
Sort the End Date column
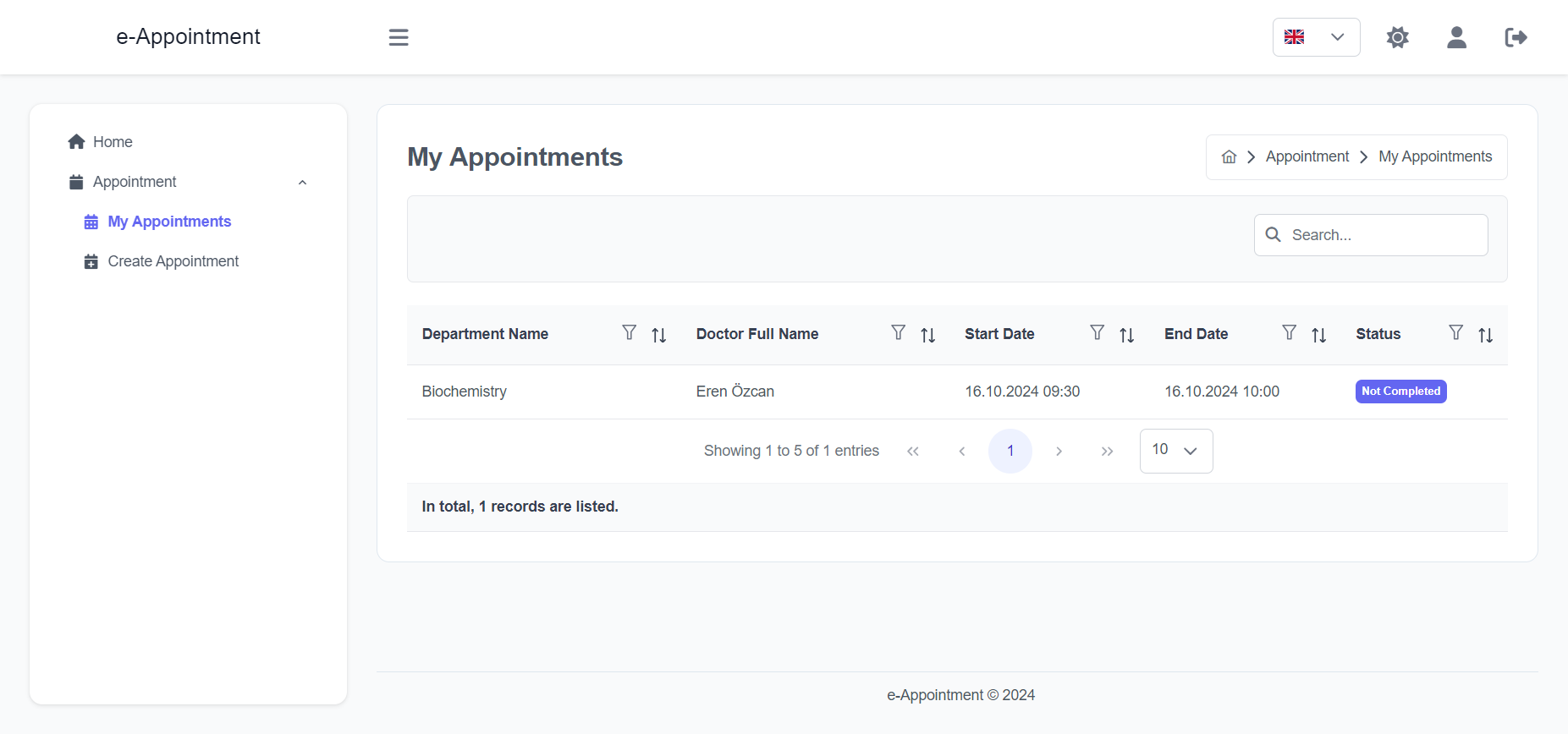pyautogui.click(x=1318, y=335)
